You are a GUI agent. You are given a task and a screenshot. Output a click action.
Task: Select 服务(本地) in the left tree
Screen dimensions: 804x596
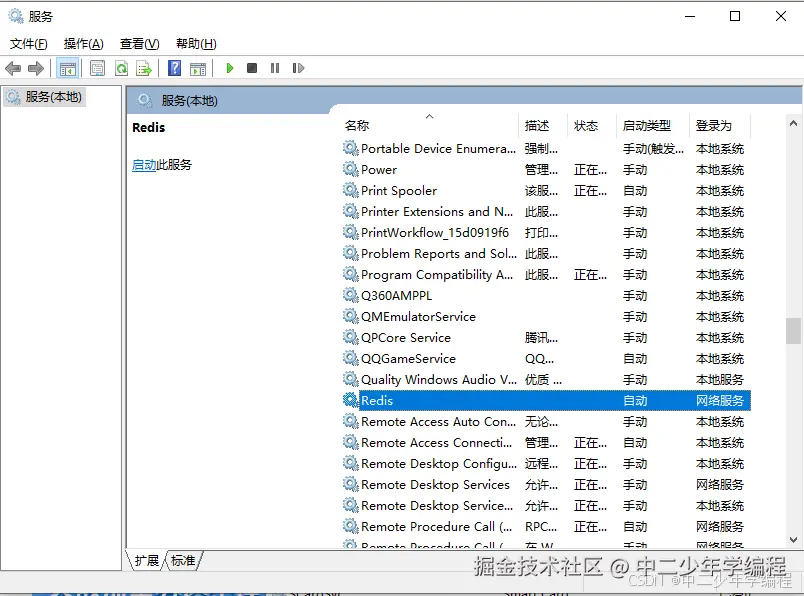tap(53, 97)
